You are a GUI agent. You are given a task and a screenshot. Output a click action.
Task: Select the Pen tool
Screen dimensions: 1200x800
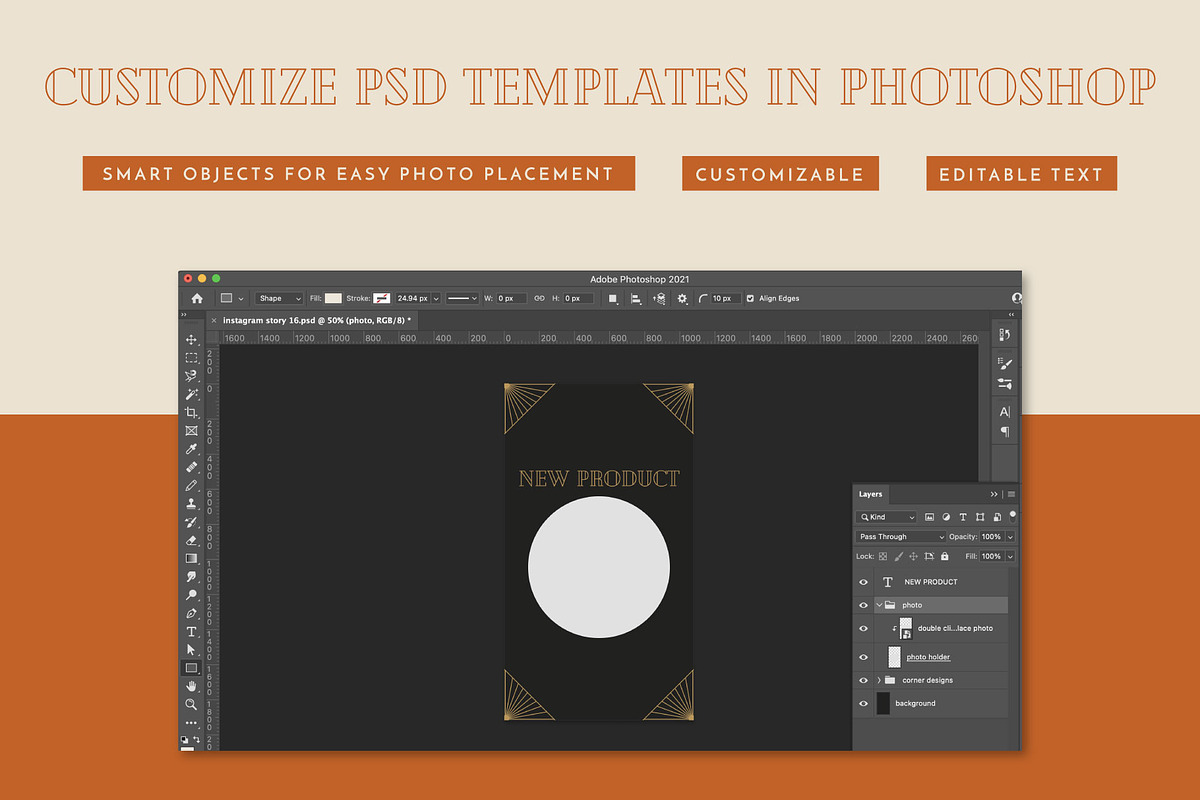coord(191,613)
